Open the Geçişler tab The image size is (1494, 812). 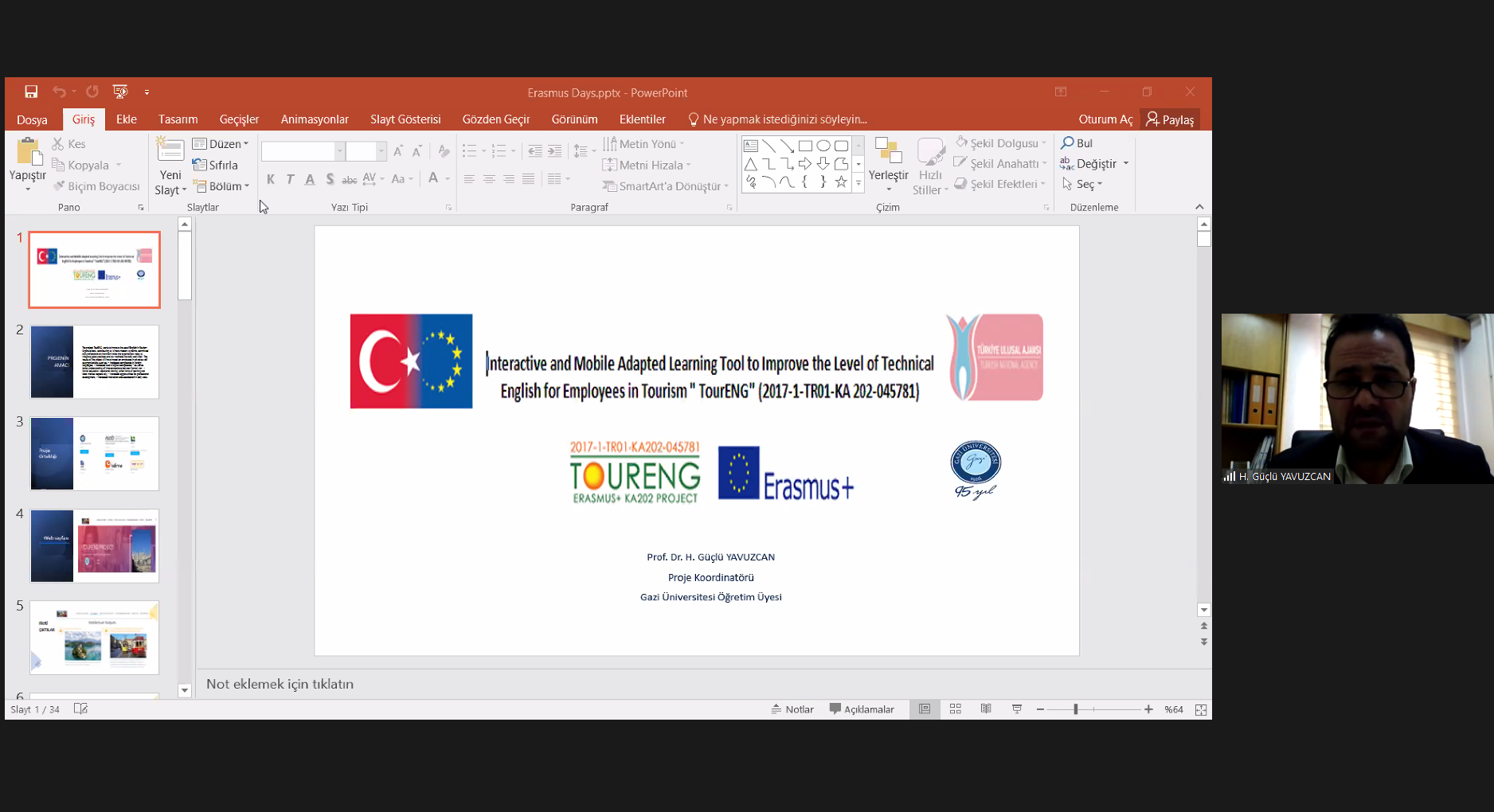(239, 119)
